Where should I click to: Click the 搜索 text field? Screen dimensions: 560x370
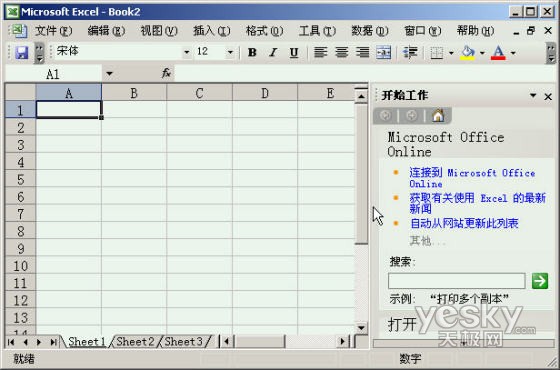coord(456,281)
